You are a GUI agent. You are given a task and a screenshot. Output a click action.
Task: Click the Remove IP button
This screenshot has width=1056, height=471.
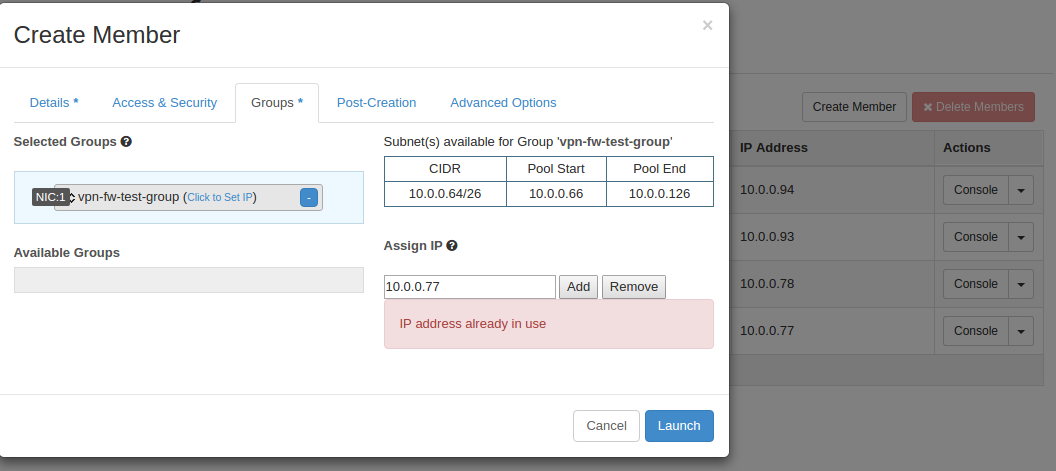(x=634, y=286)
